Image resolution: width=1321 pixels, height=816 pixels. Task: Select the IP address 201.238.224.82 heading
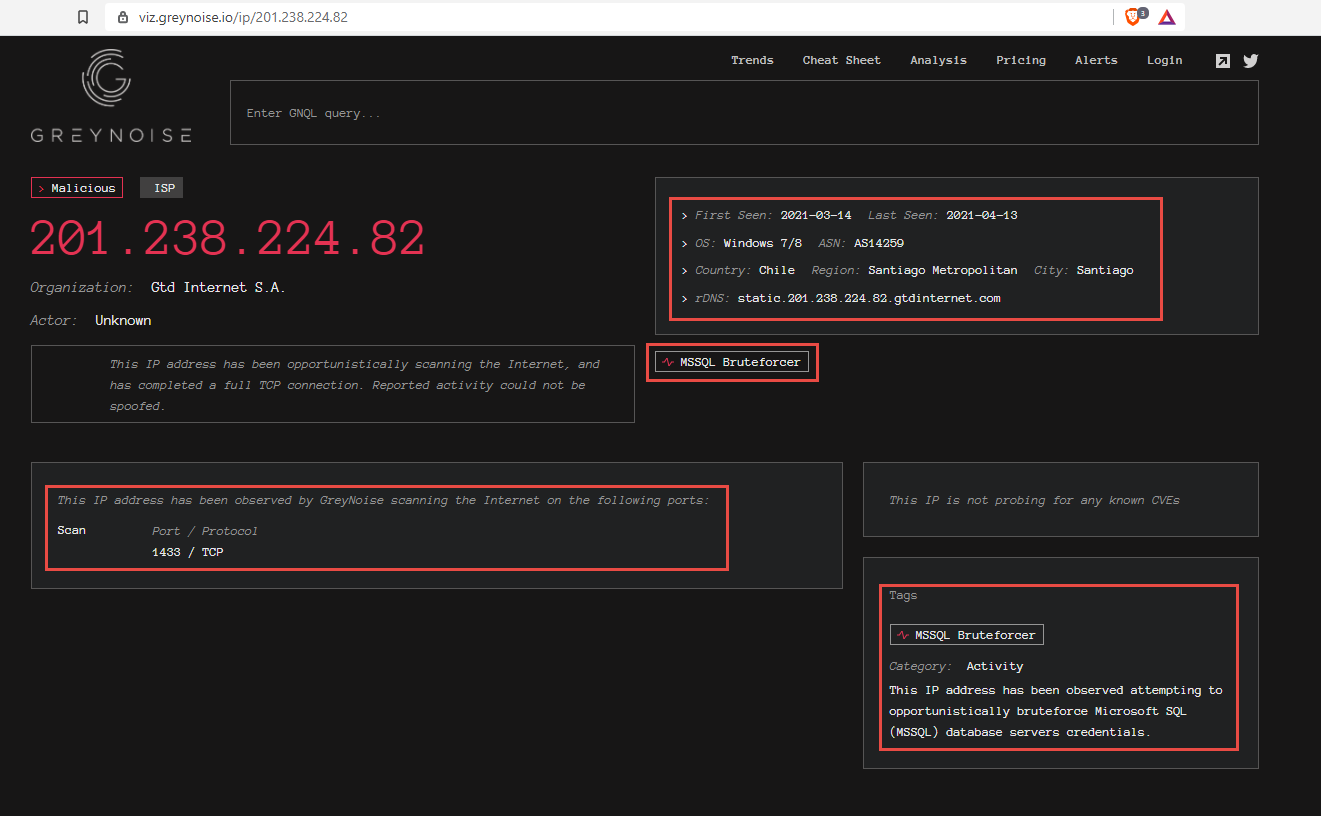(228, 240)
